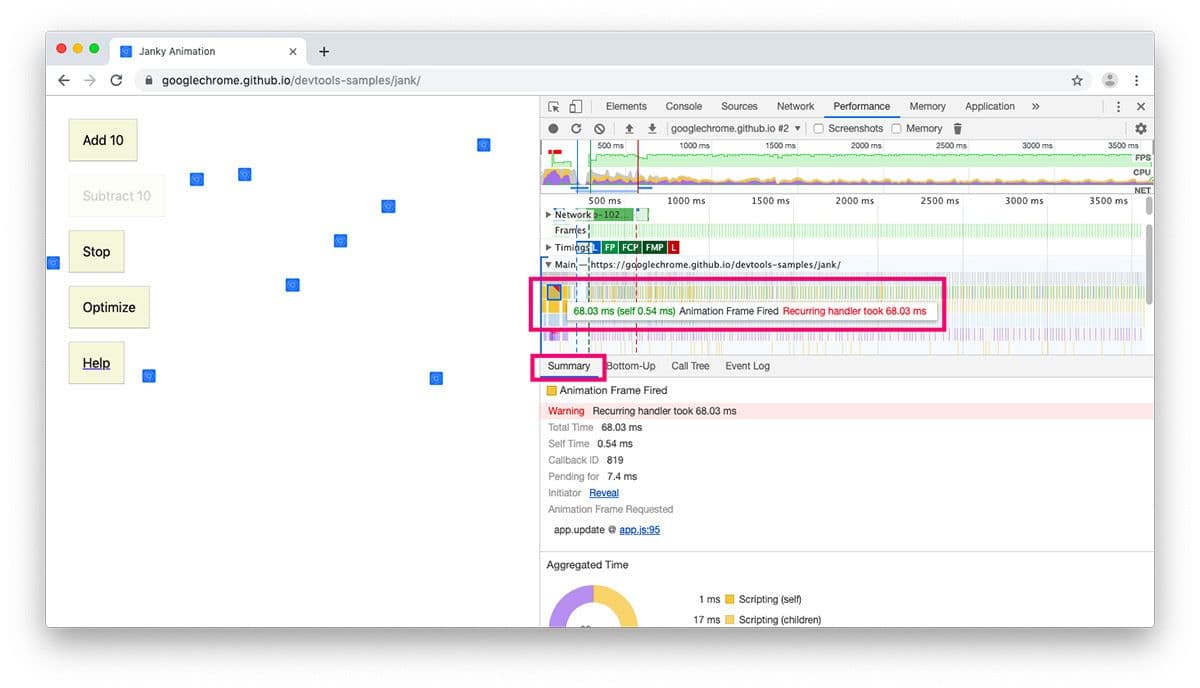This screenshot has width=1200, height=688.
Task: Click the Optimize button on the page
Action: point(109,307)
